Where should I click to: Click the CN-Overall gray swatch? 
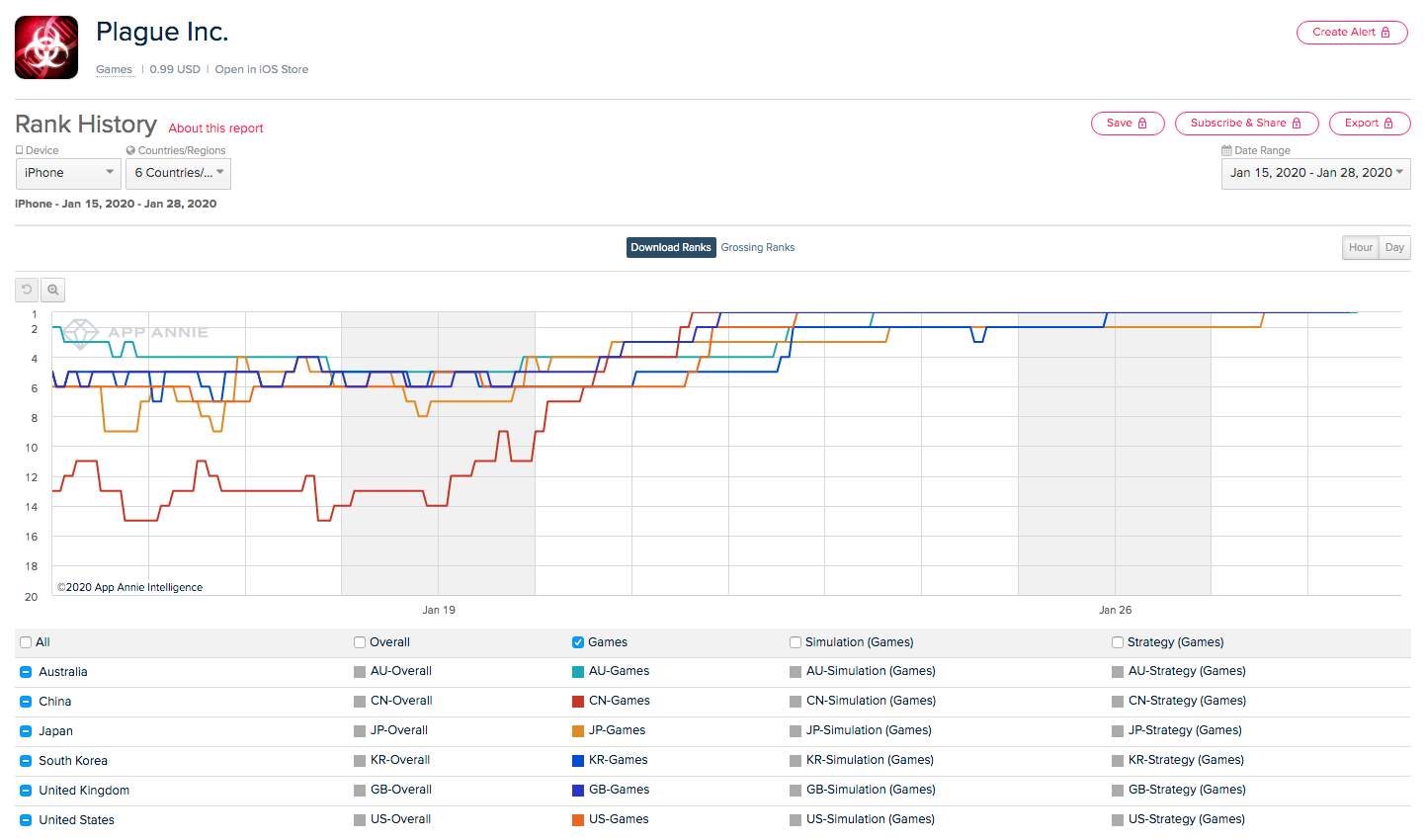click(x=360, y=702)
